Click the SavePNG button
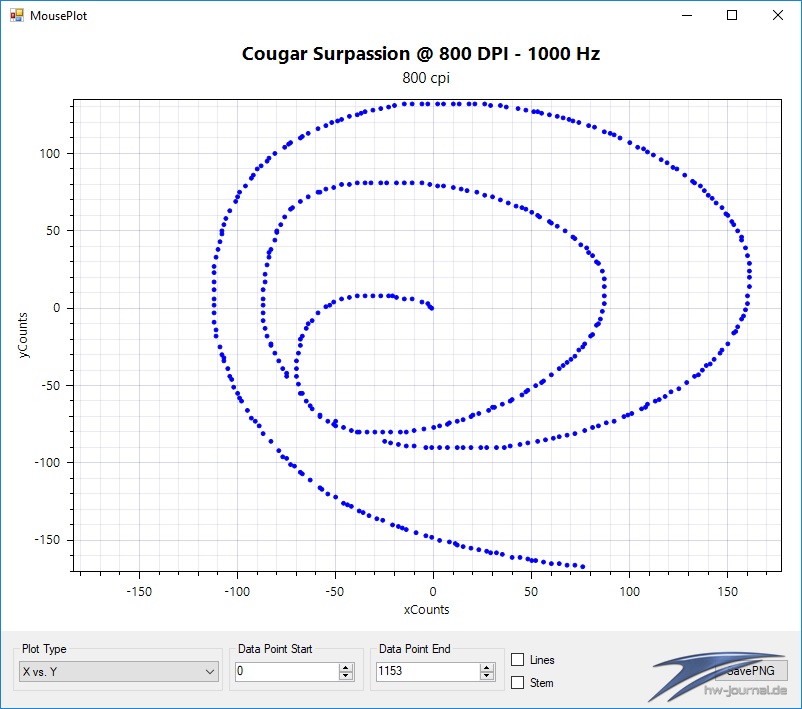802x709 pixels. click(750, 671)
